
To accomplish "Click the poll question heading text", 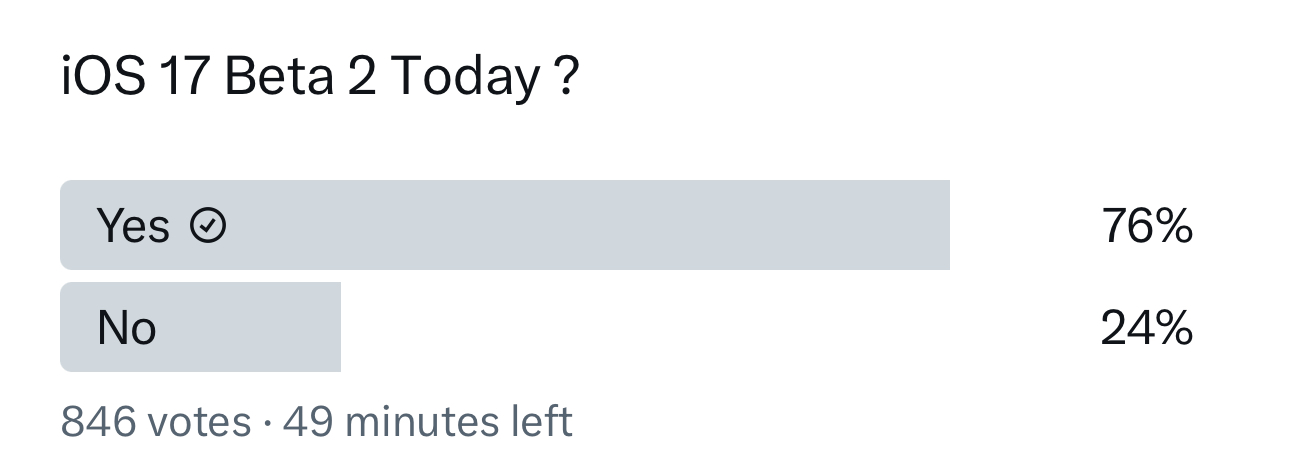I will pyautogui.click(x=320, y=79).
